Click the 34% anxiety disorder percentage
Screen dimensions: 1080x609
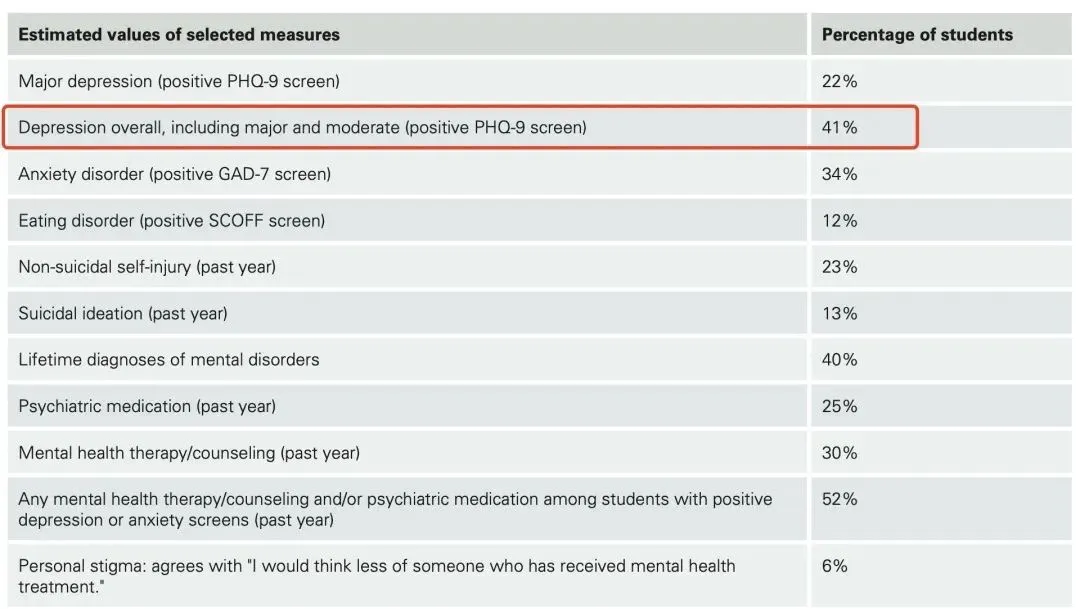pyautogui.click(x=839, y=174)
